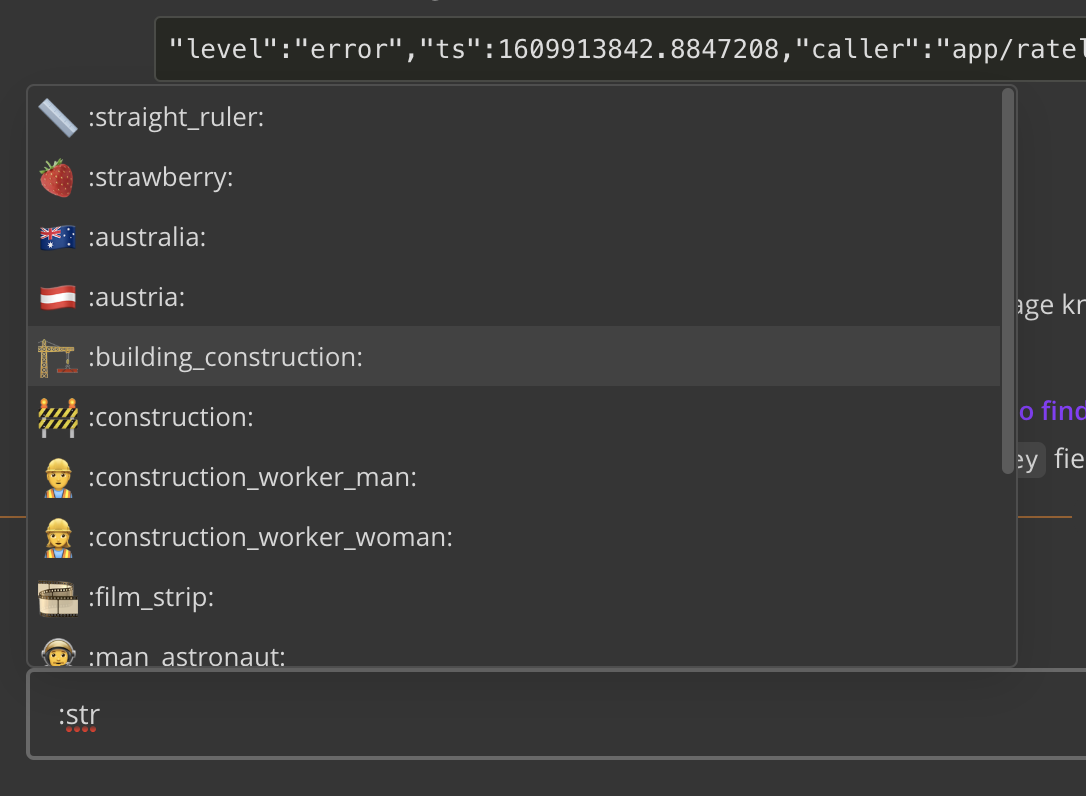
Task: Pick the strawberry emoji icon
Action: (57, 178)
